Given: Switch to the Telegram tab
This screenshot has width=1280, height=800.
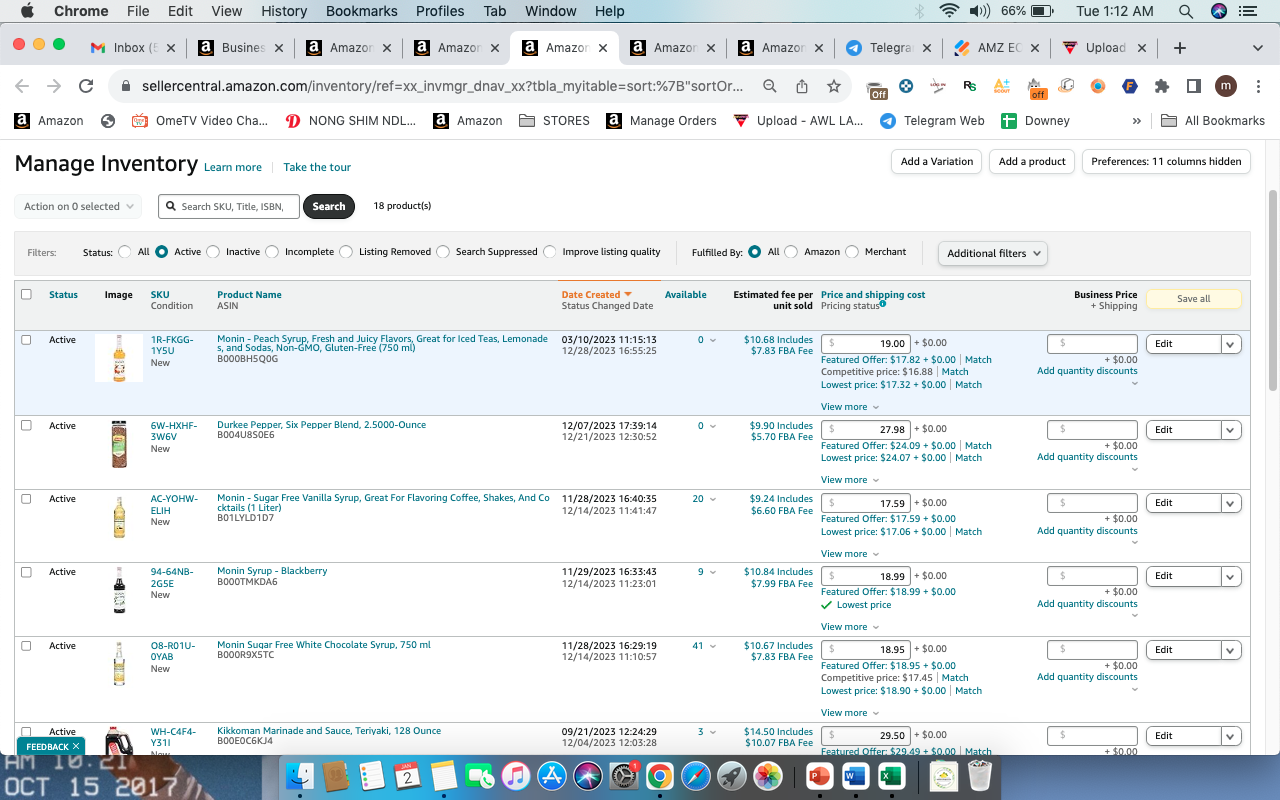Looking at the screenshot, I should coord(887,47).
